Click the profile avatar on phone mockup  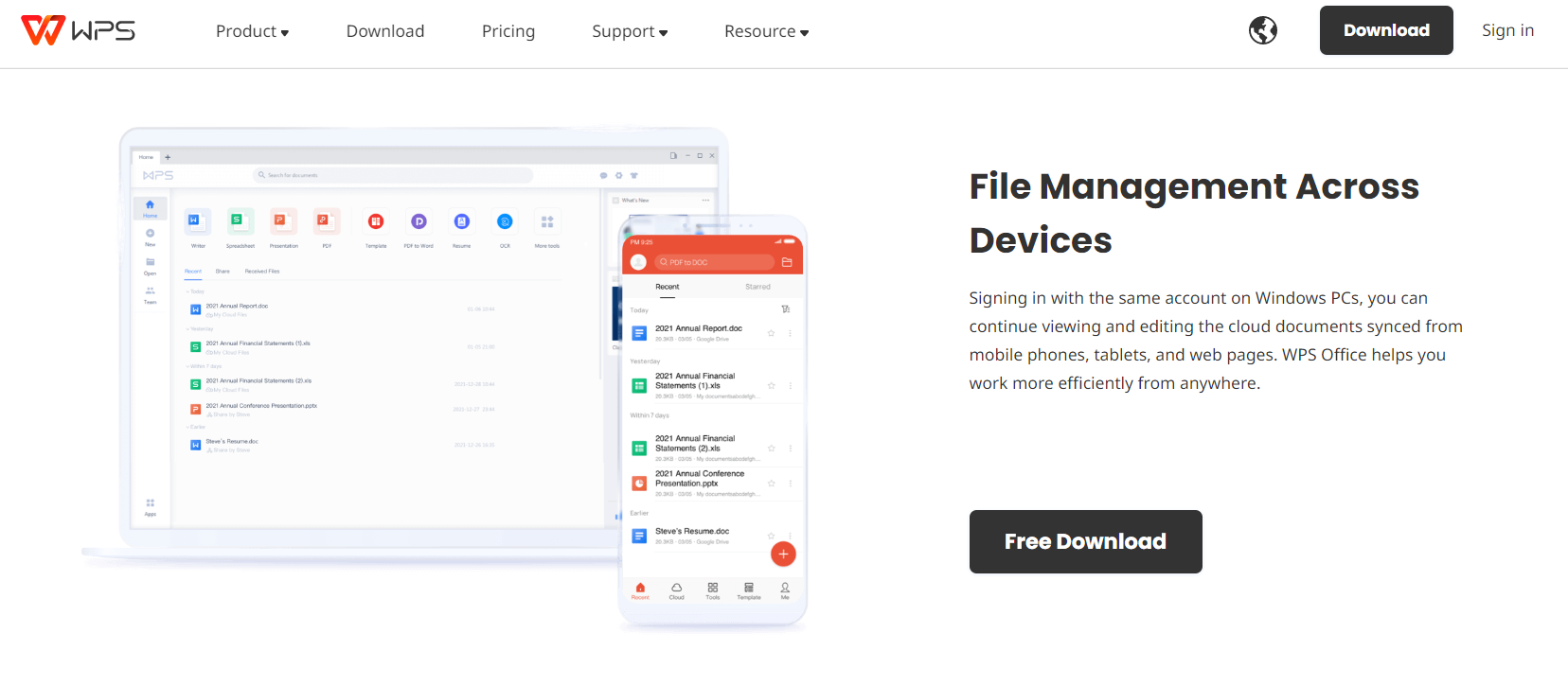[x=638, y=262]
